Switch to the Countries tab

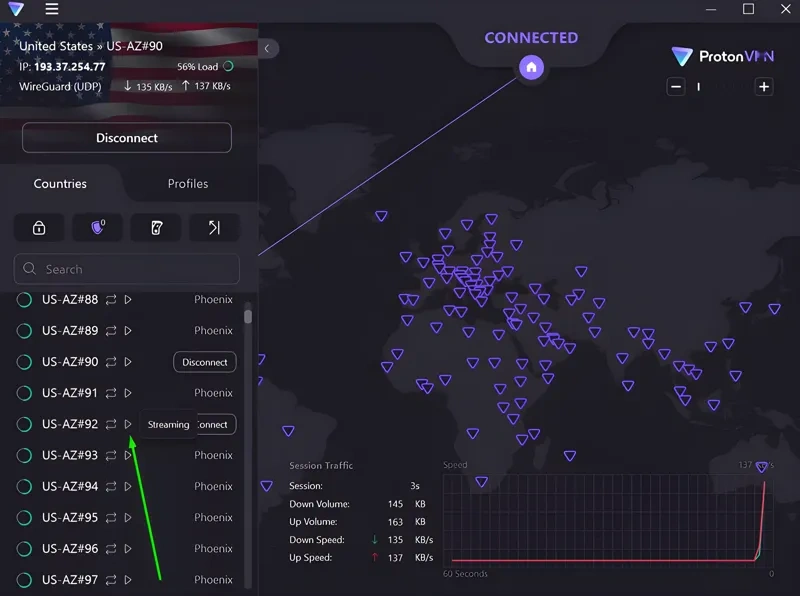coord(60,184)
